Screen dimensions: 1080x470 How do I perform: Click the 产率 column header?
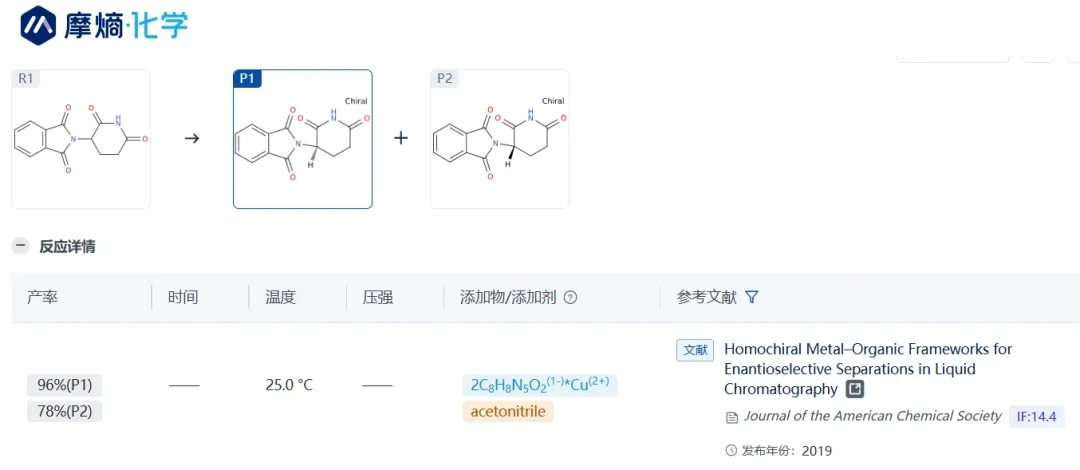click(42, 297)
